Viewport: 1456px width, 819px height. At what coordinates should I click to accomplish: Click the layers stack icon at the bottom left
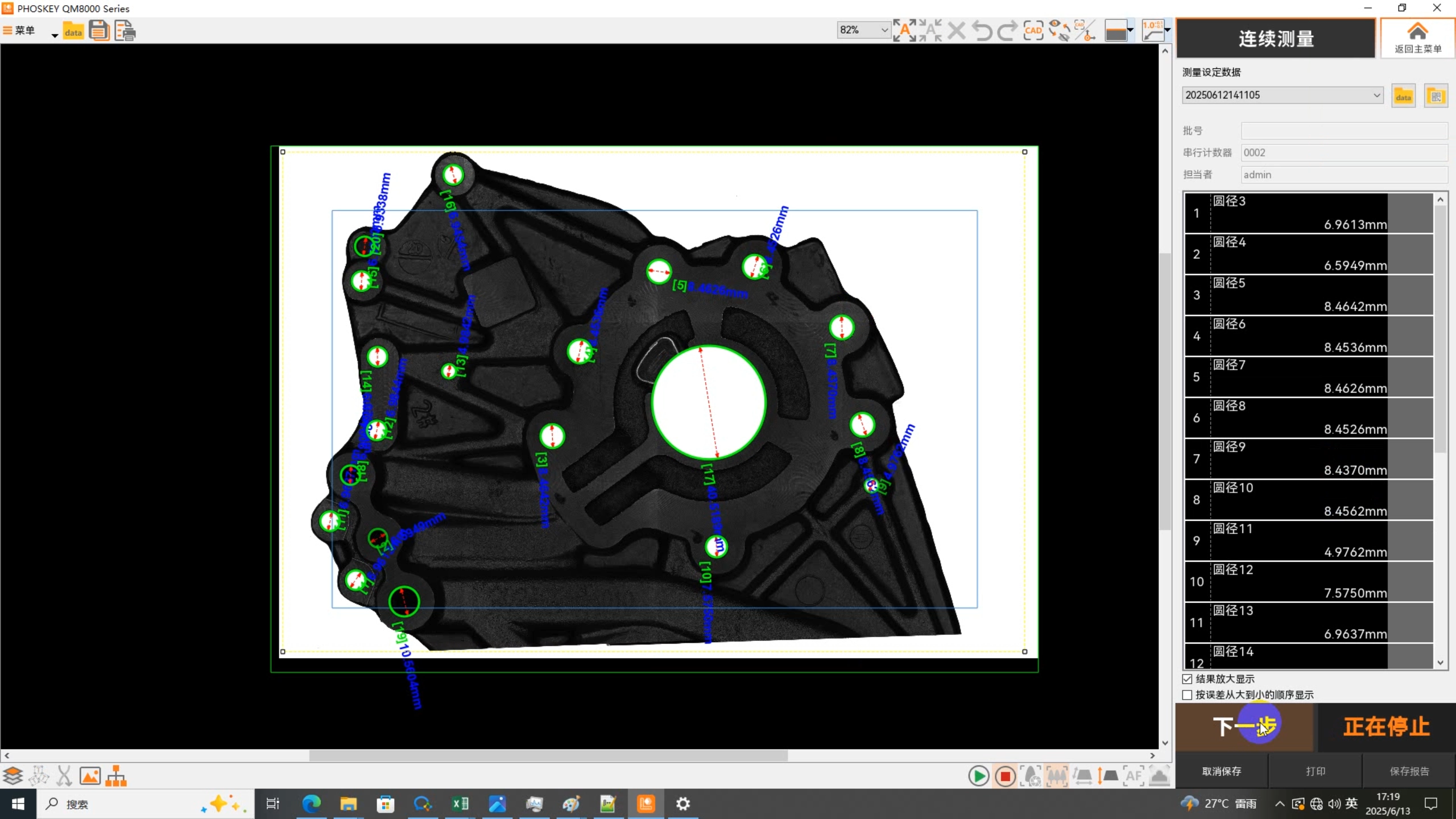13,776
